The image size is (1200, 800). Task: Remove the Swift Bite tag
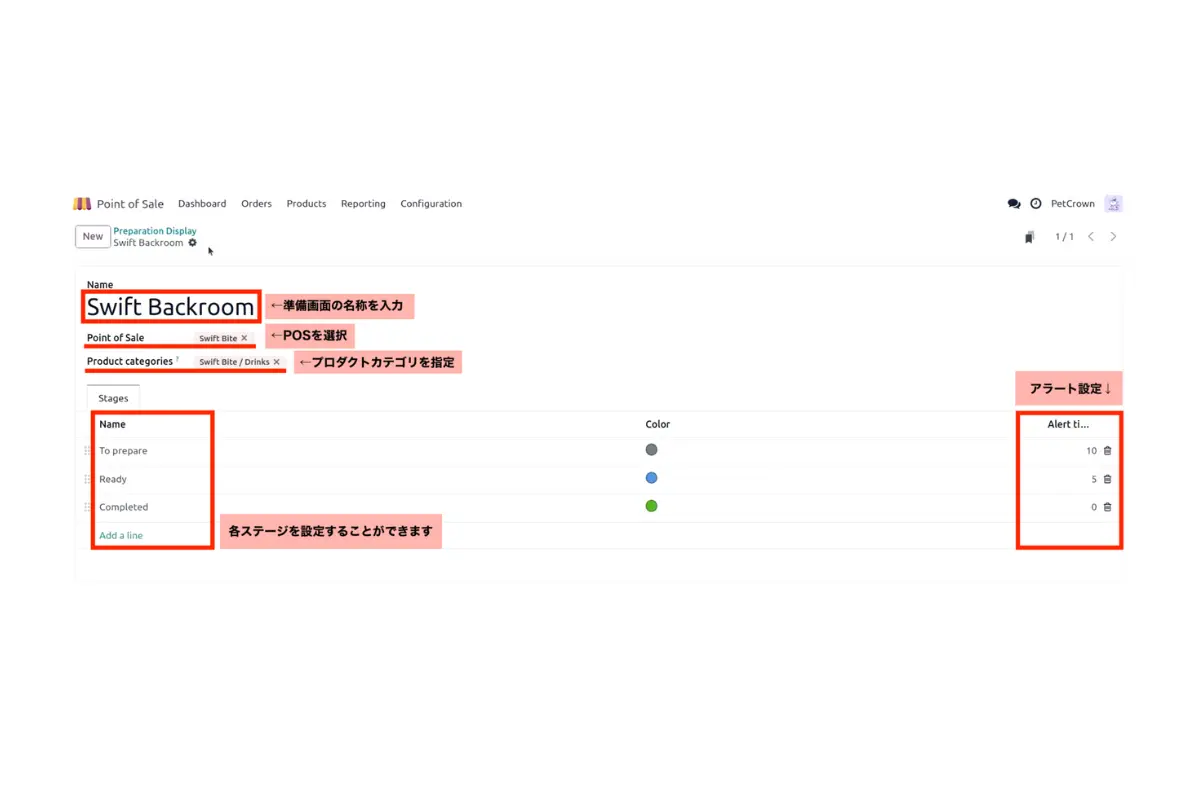244,338
